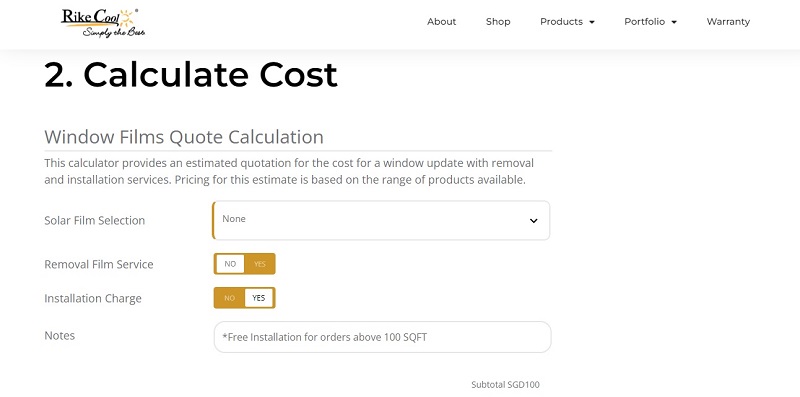Expand the Products navigation menu
Screen dimensions: 800x397
[x=567, y=21]
